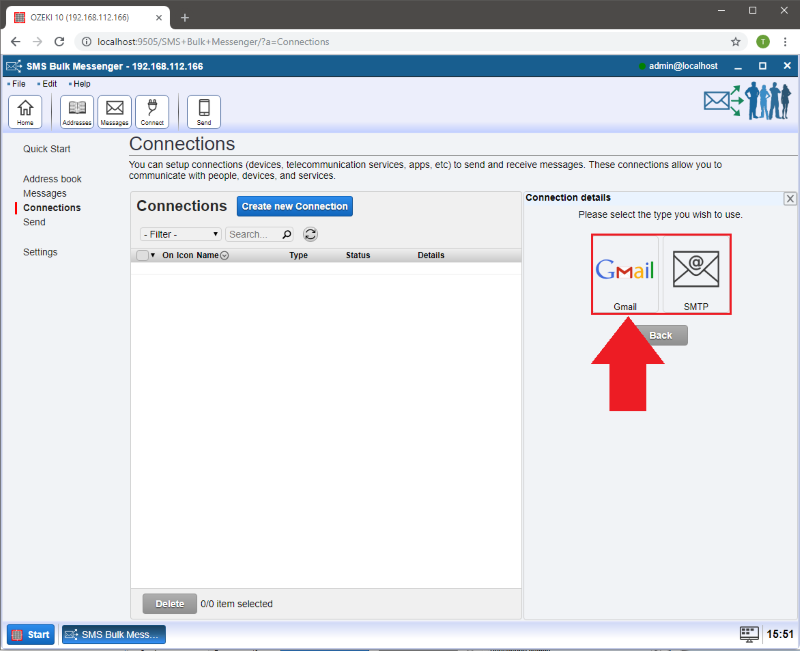
Task: Open the Start menu button
Action: pyautogui.click(x=31, y=634)
